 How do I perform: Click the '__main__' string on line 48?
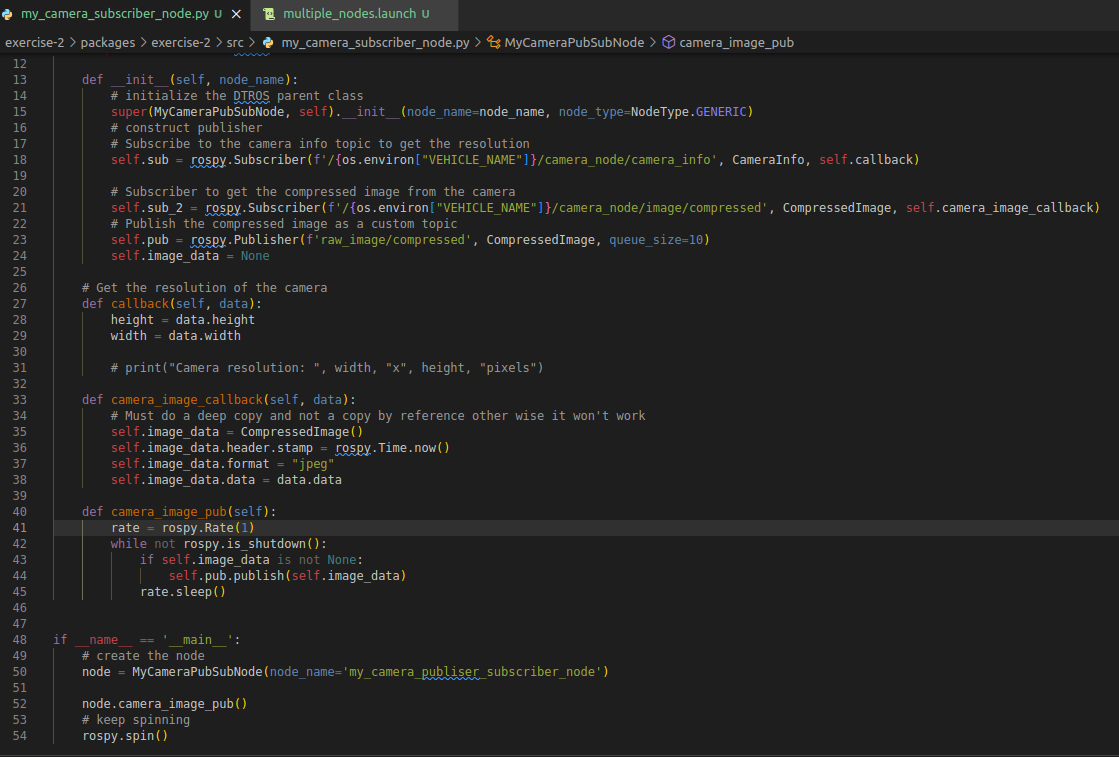(197, 640)
